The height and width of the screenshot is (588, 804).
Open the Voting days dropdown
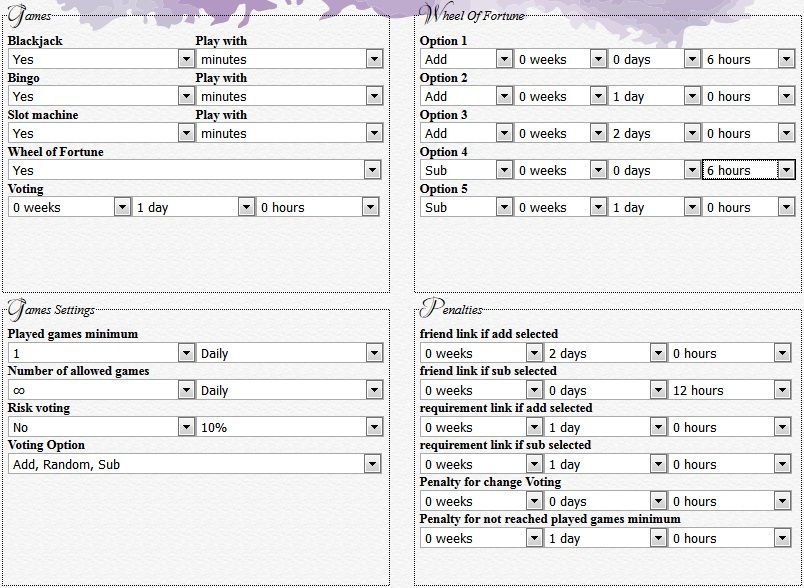pos(193,207)
